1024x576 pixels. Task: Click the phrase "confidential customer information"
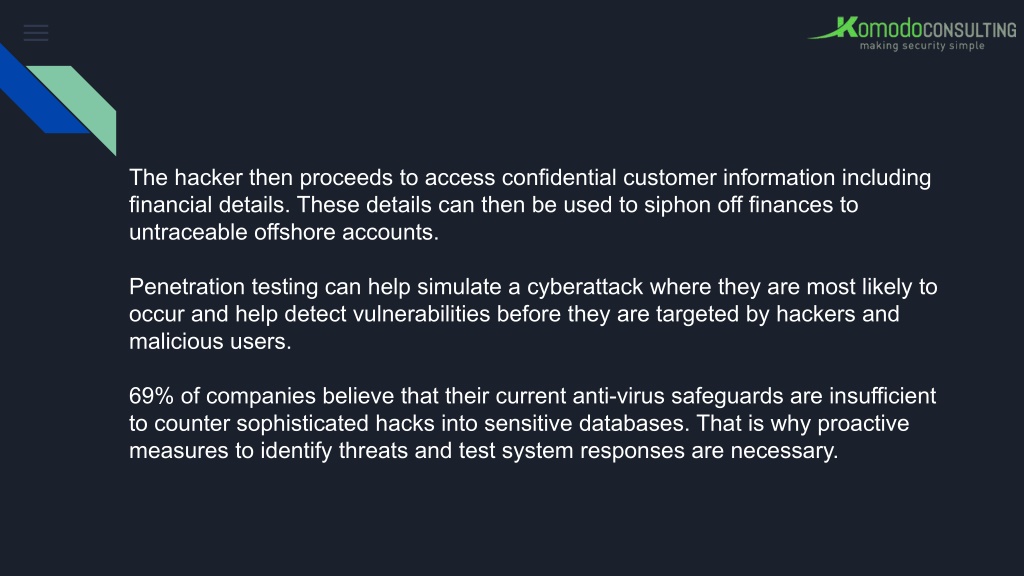[x=668, y=178]
